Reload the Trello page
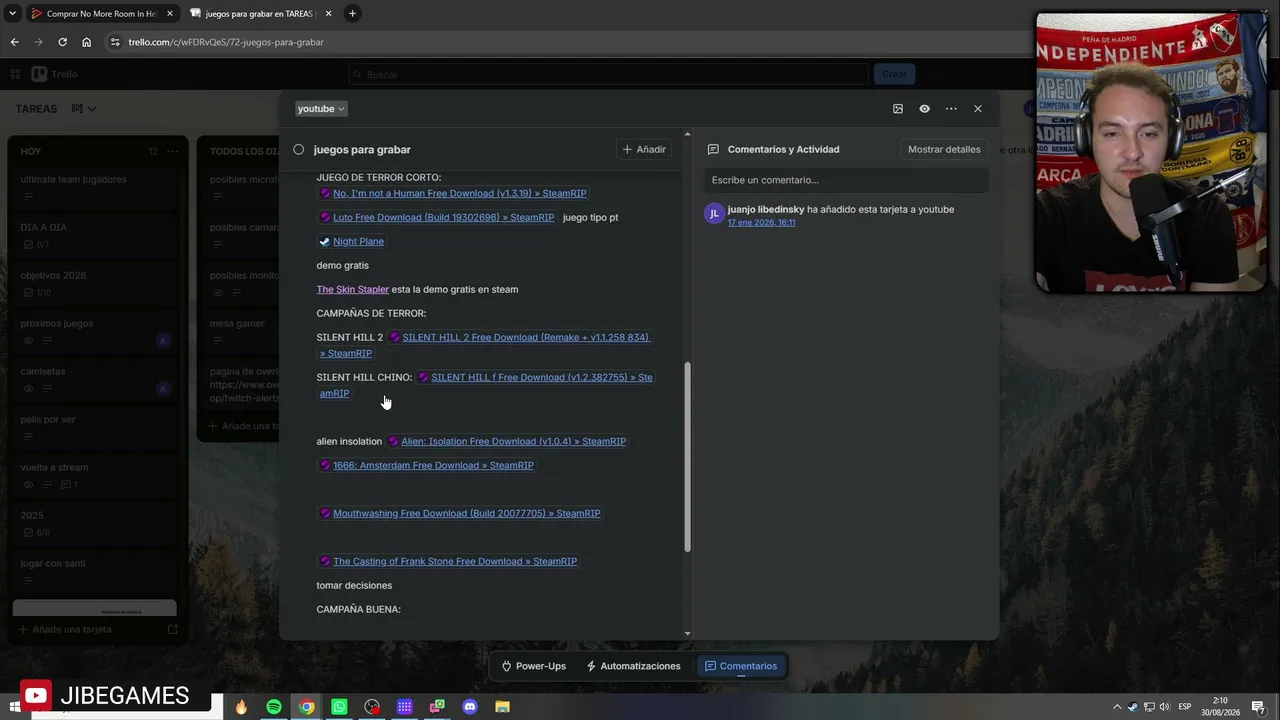The width and height of the screenshot is (1280, 720). tap(62, 42)
